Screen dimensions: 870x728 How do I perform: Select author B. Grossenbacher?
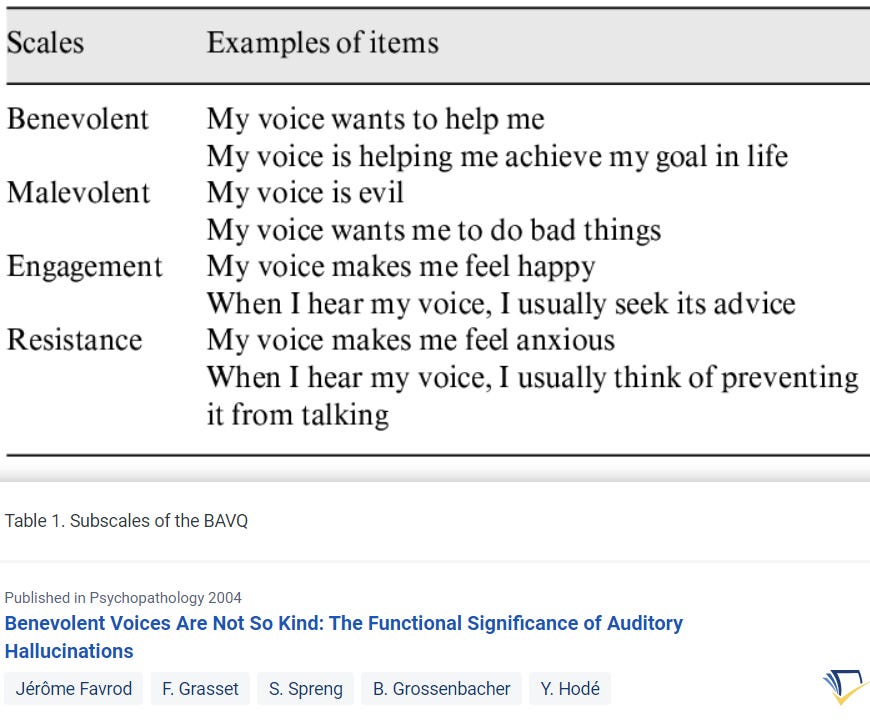[441, 689]
